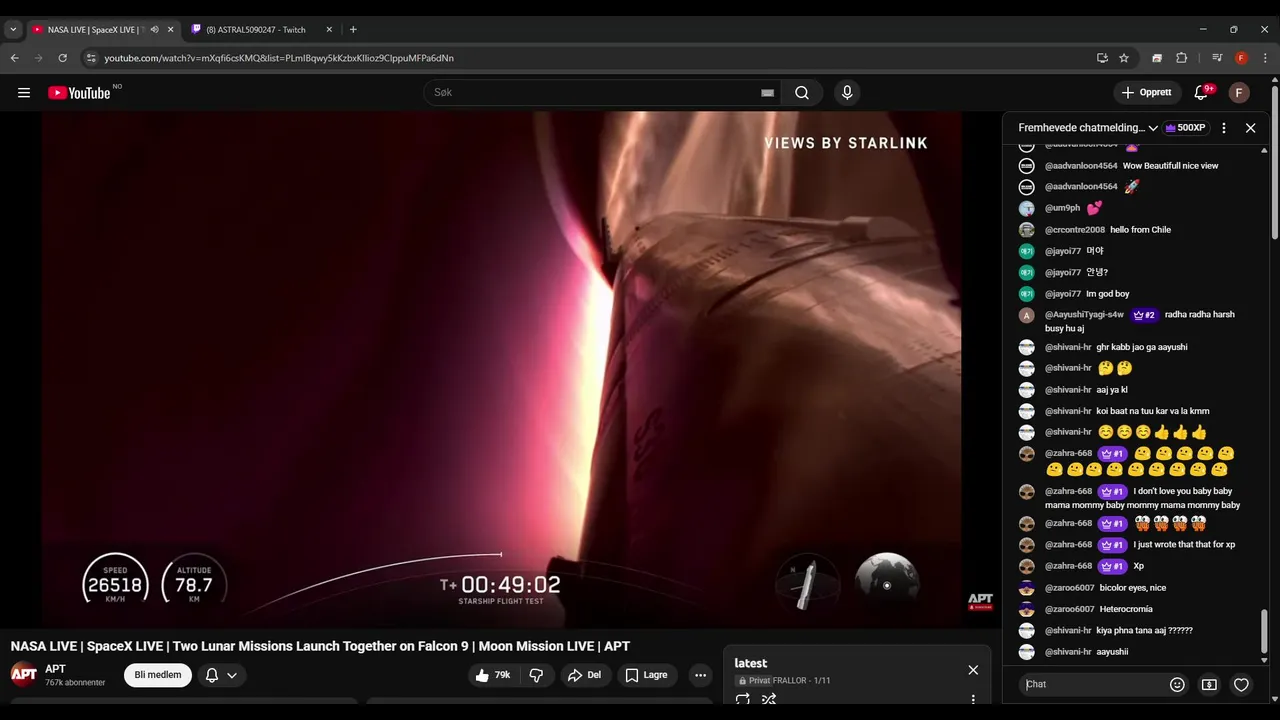The height and width of the screenshot is (720, 1280).
Task: Open the Chrome three-dot menu
Action: click(x=1265, y=58)
